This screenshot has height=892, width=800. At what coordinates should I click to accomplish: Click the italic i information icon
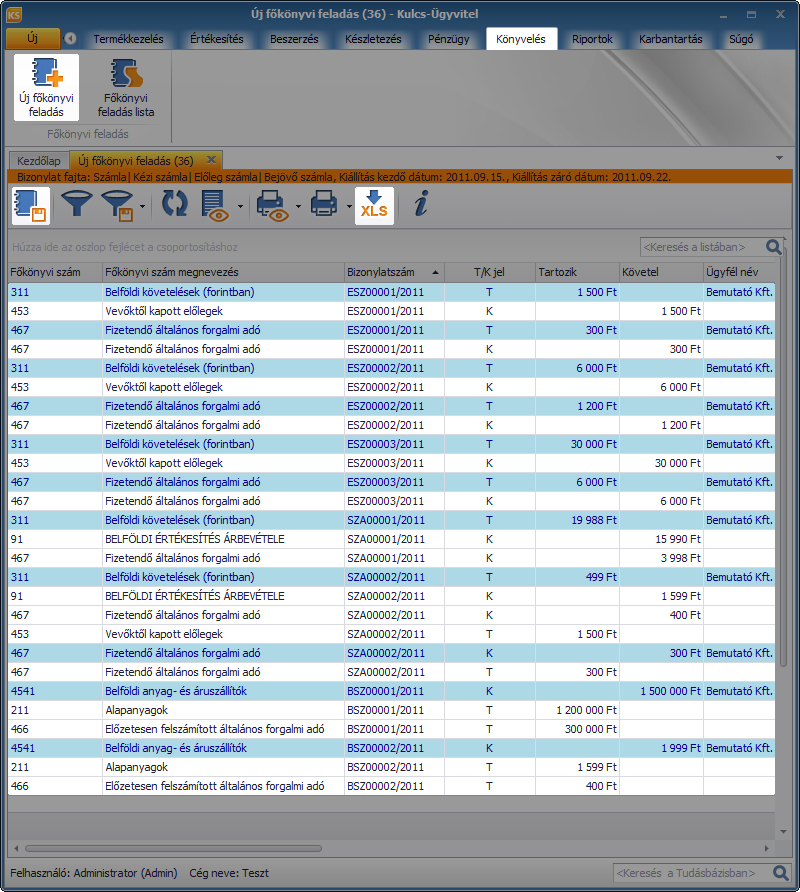421,204
